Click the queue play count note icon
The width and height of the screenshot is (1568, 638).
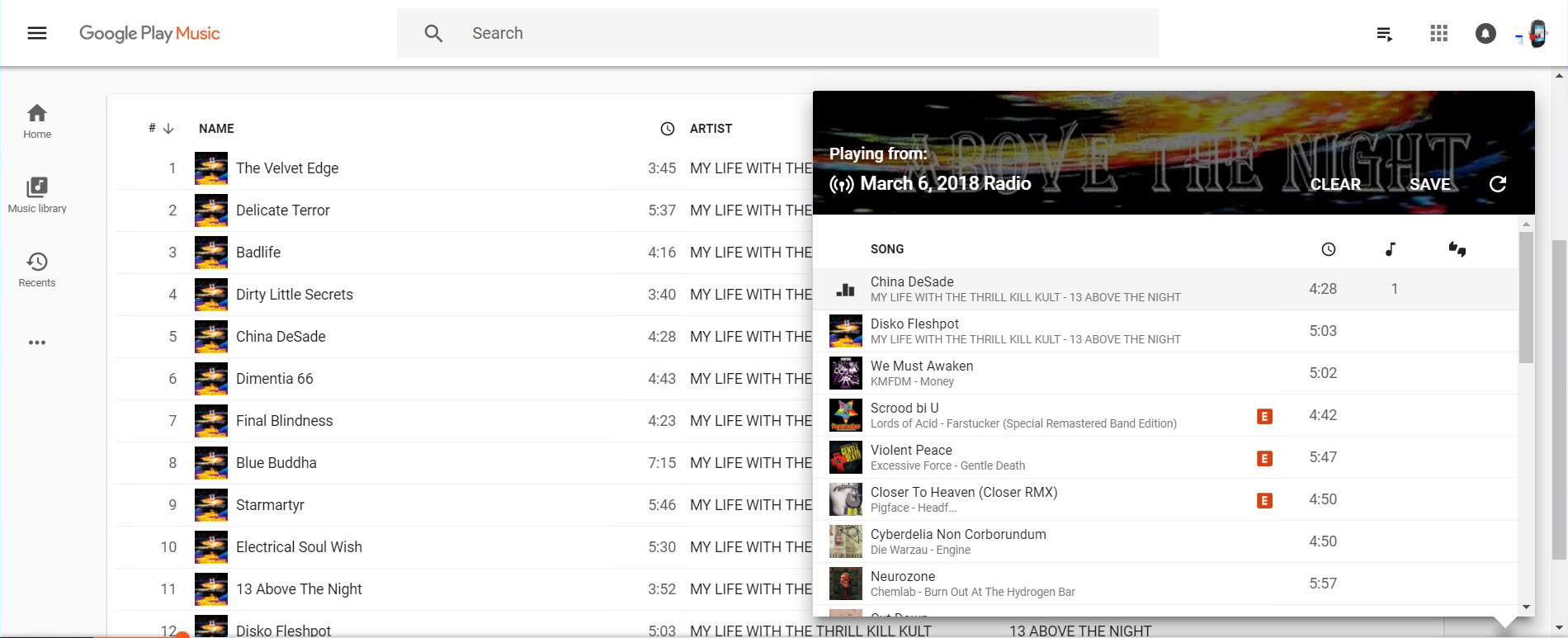pyautogui.click(x=1391, y=249)
